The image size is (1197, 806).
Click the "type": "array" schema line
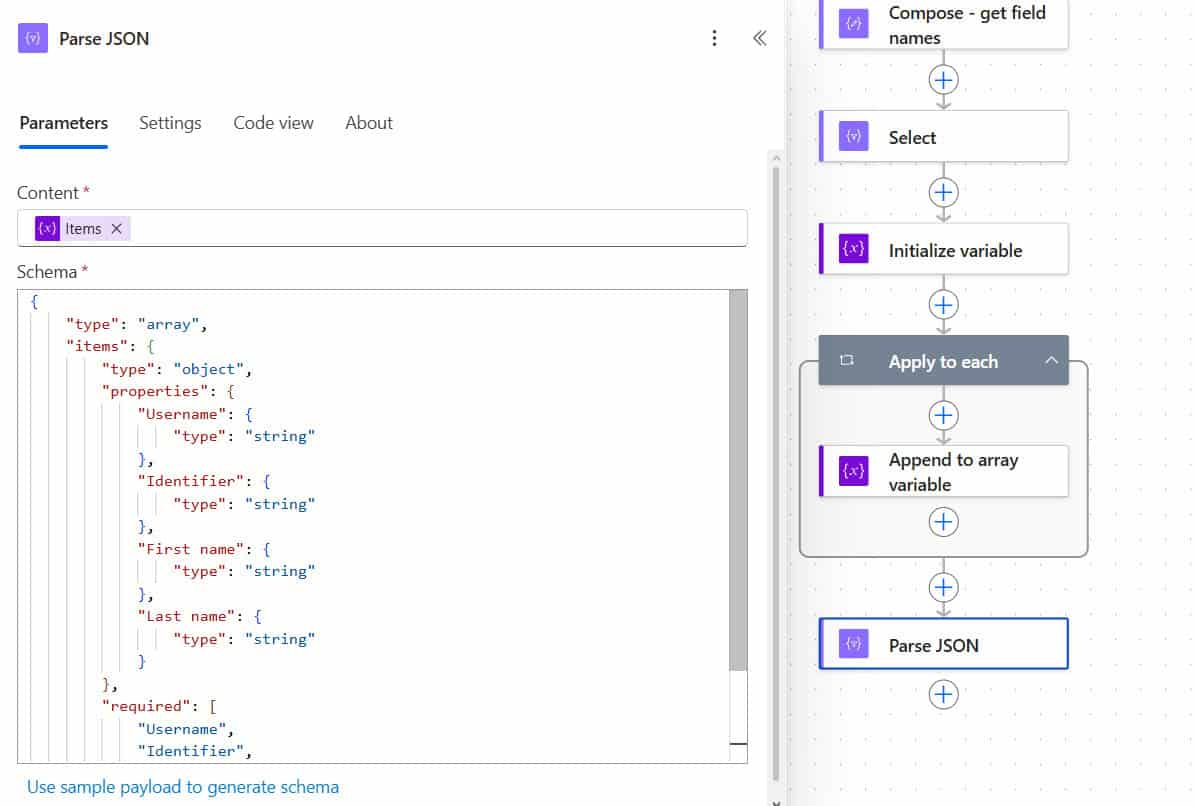click(x=137, y=324)
